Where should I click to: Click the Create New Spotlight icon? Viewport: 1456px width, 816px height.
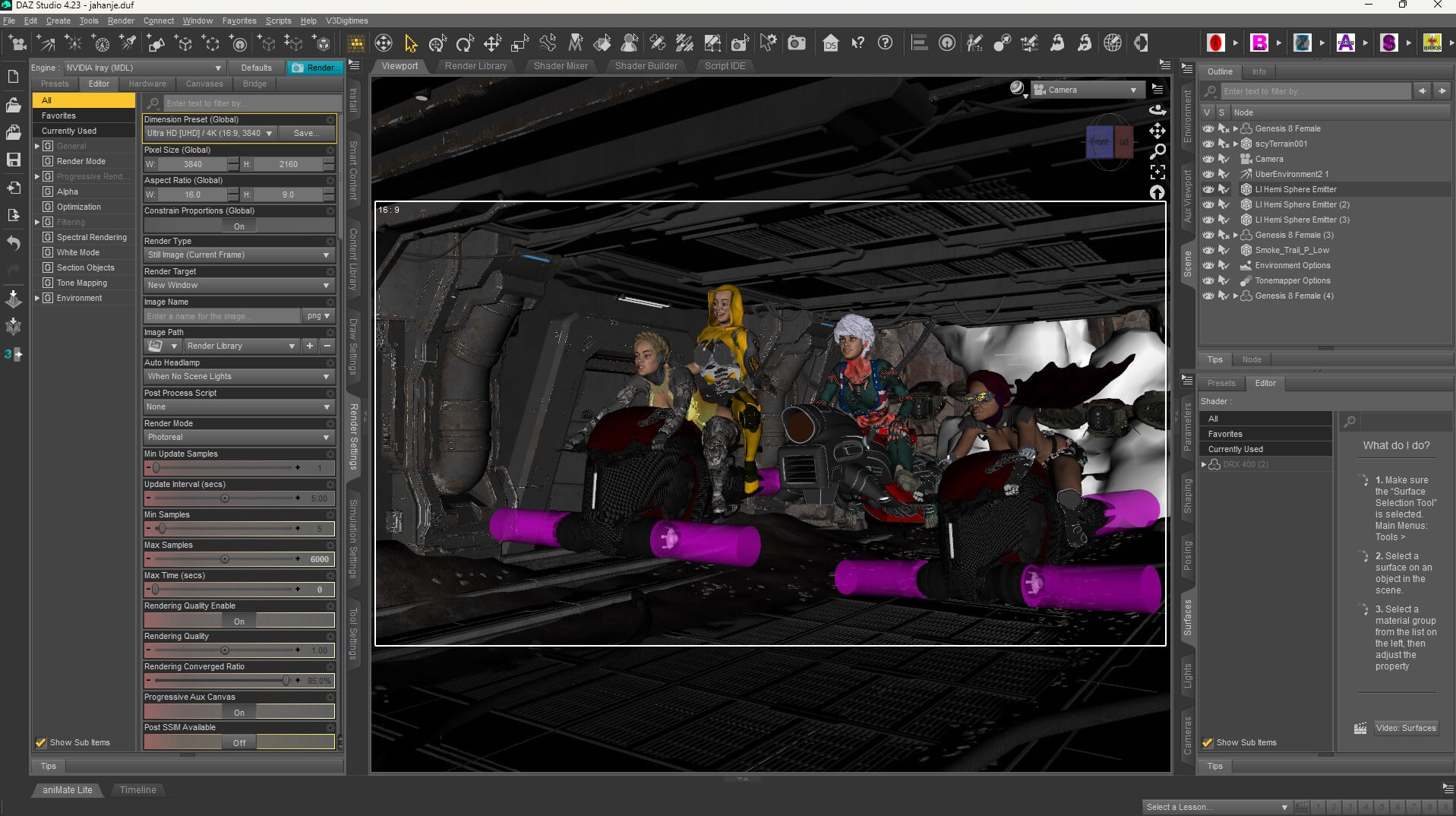(x=128, y=43)
